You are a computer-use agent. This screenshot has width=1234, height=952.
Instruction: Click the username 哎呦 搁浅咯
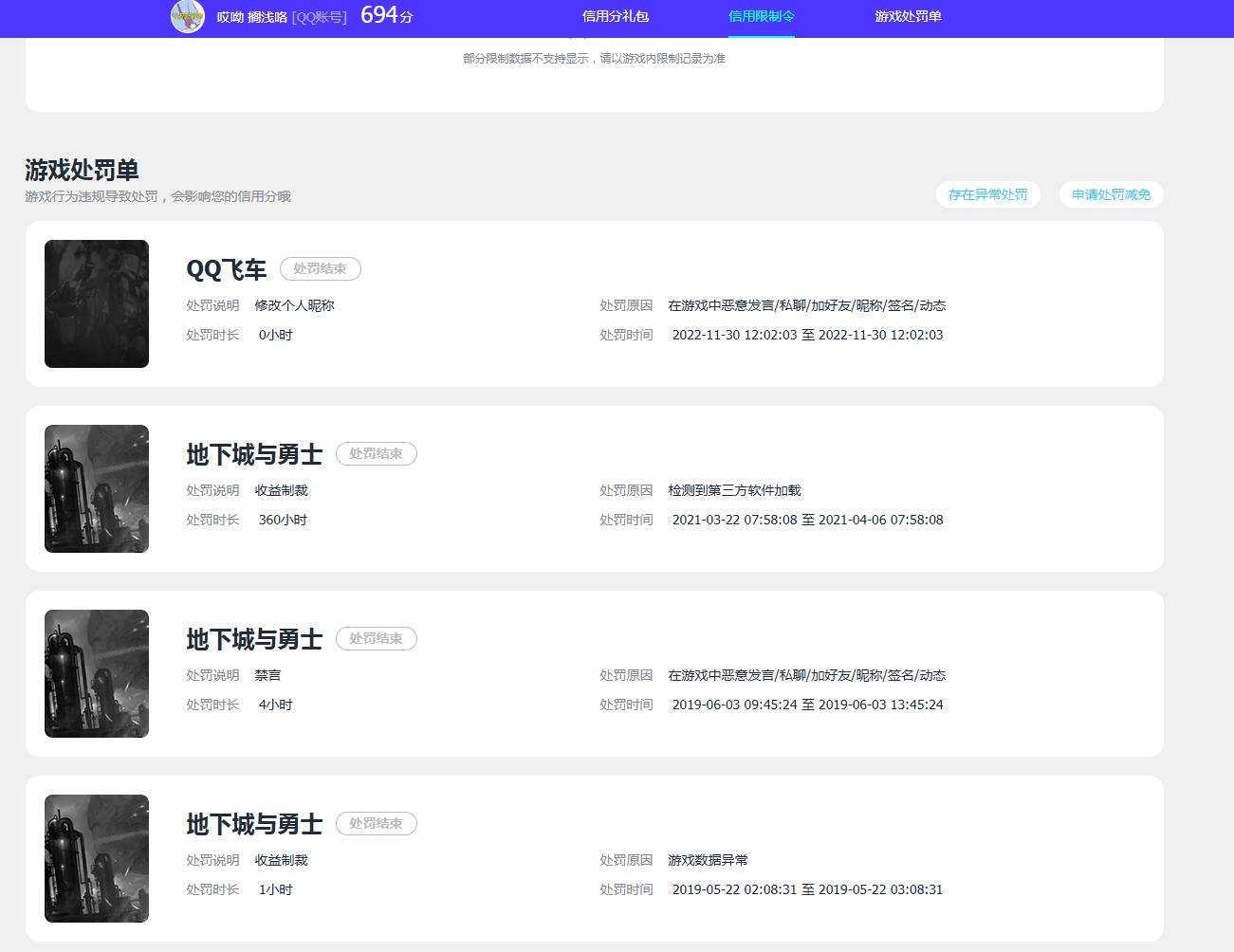(251, 17)
